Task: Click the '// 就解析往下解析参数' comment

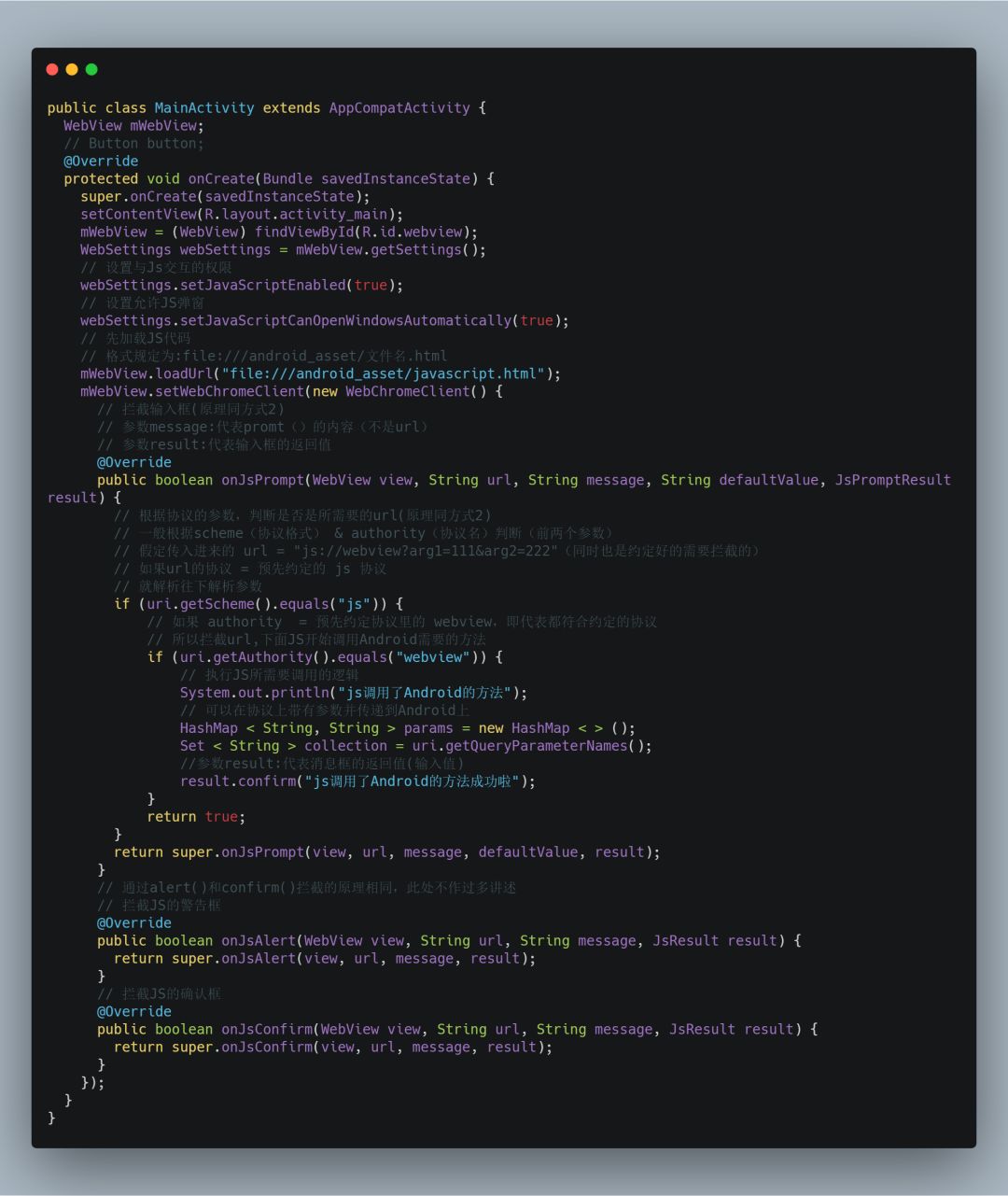Action: pos(189,587)
